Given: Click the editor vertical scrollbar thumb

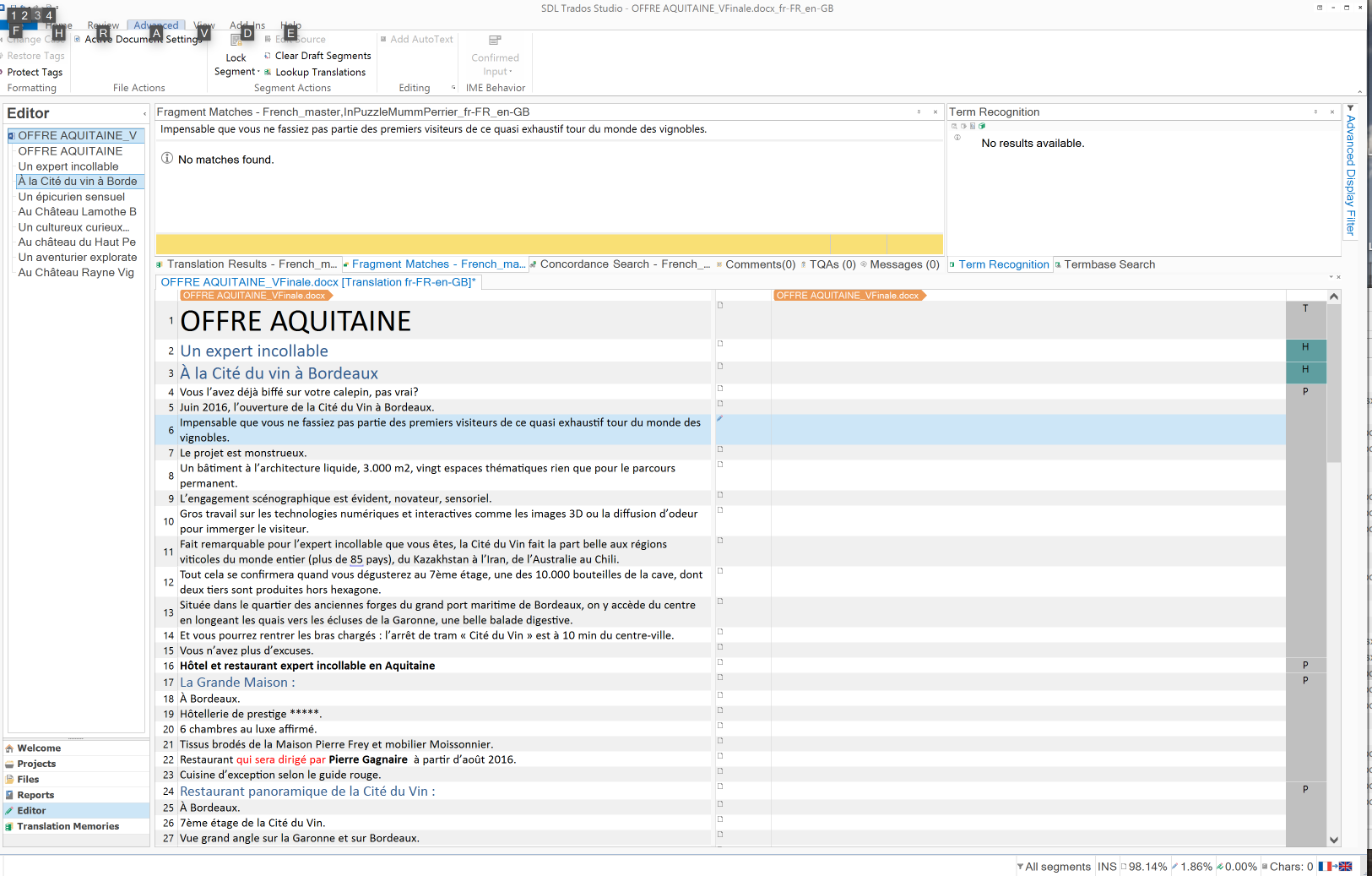Looking at the screenshot, I should tap(1334, 384).
